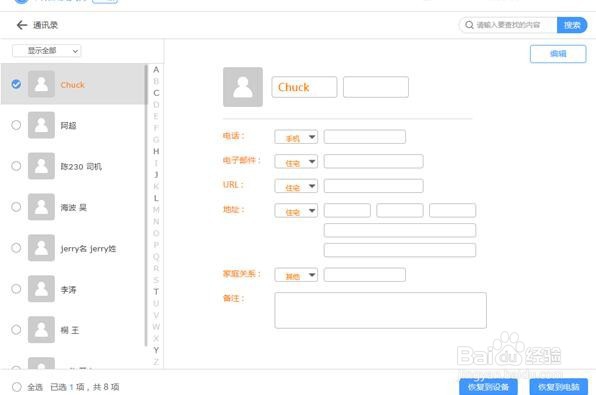
Task: Click the 恢复到电脑 button
Action: (559, 387)
